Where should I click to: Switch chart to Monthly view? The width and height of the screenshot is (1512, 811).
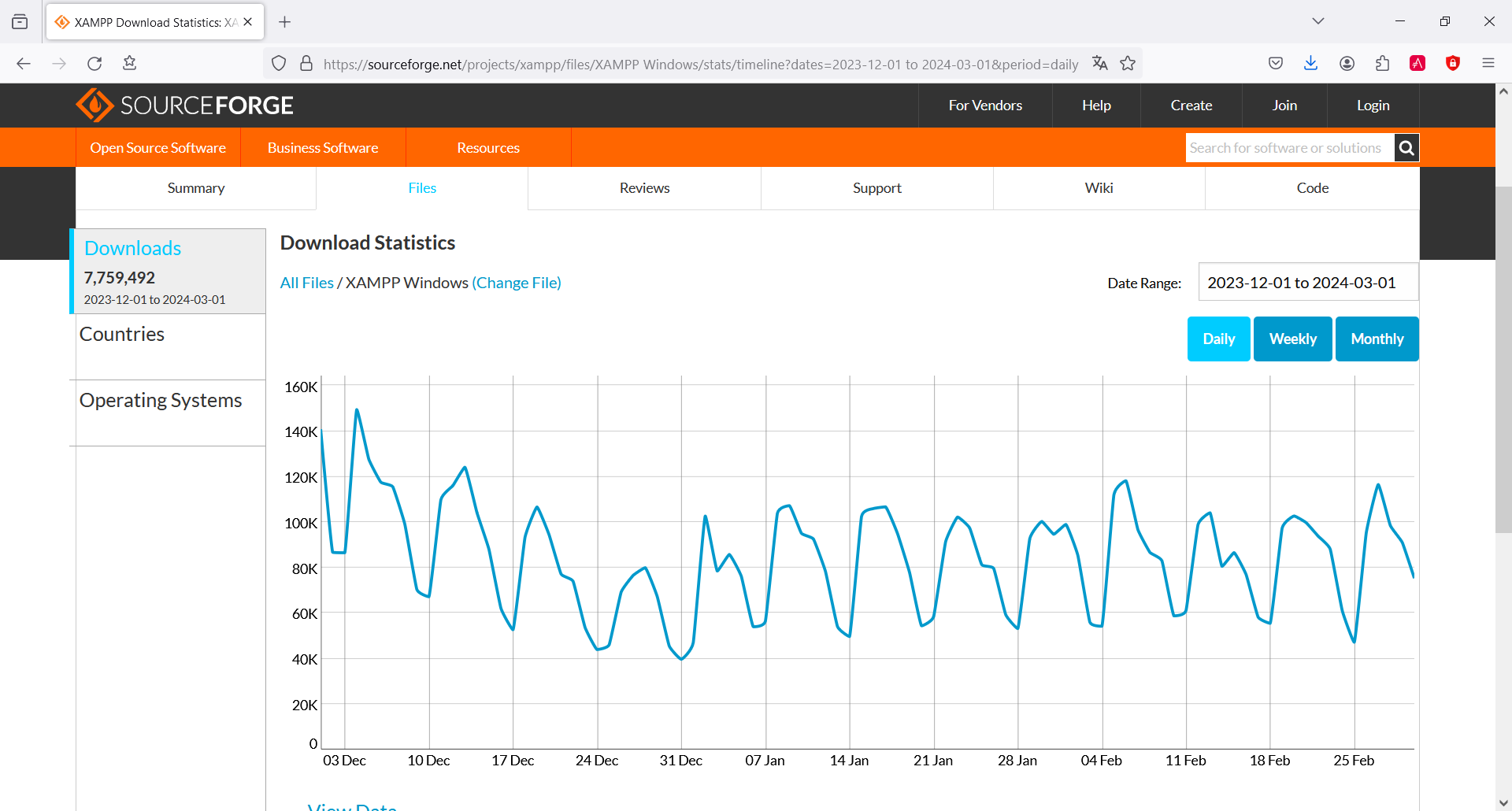tap(1377, 339)
